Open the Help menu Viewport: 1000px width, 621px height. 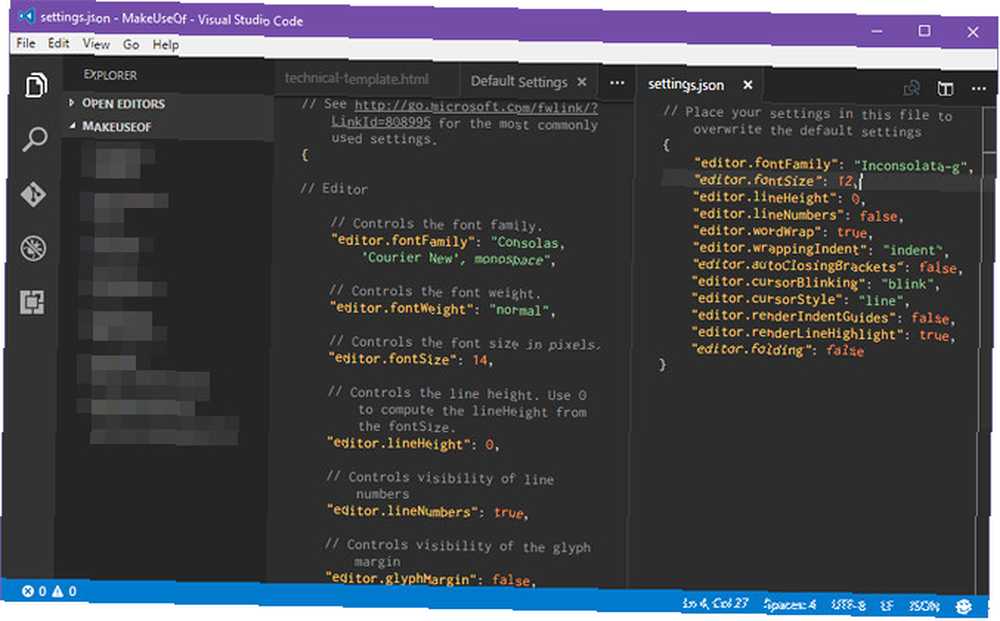165,45
